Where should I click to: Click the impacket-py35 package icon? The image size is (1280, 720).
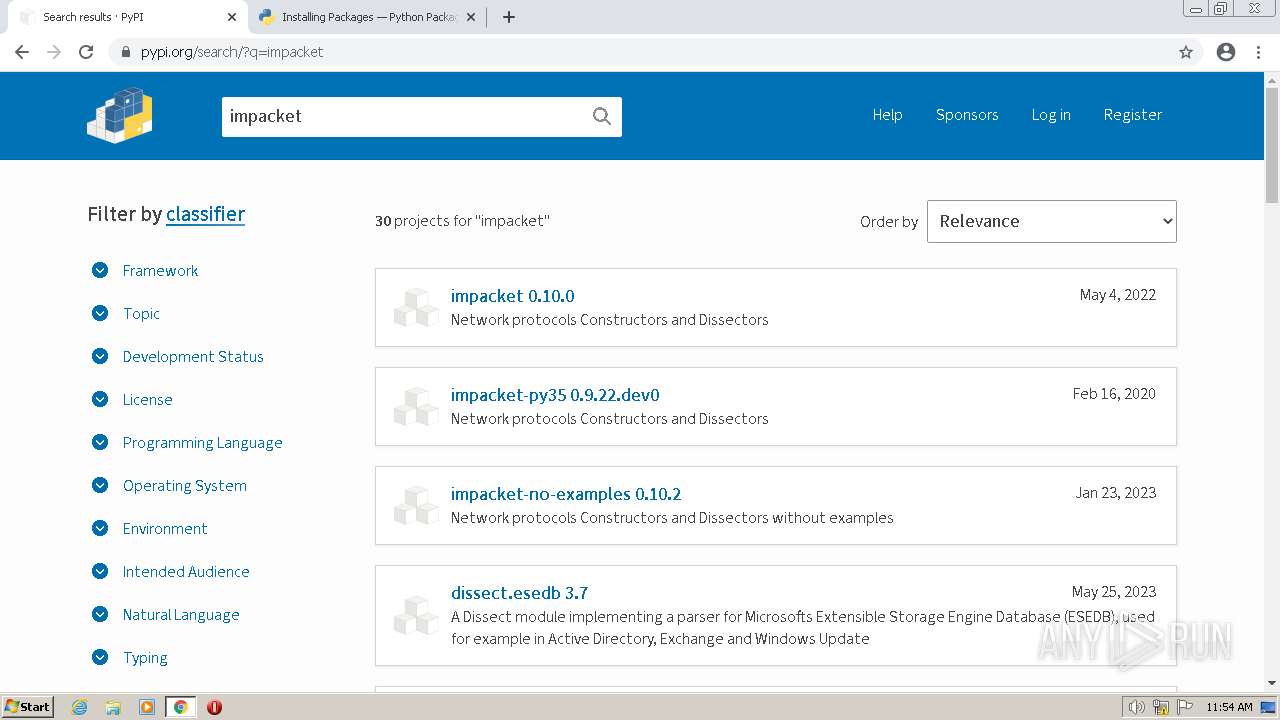pyautogui.click(x=416, y=406)
